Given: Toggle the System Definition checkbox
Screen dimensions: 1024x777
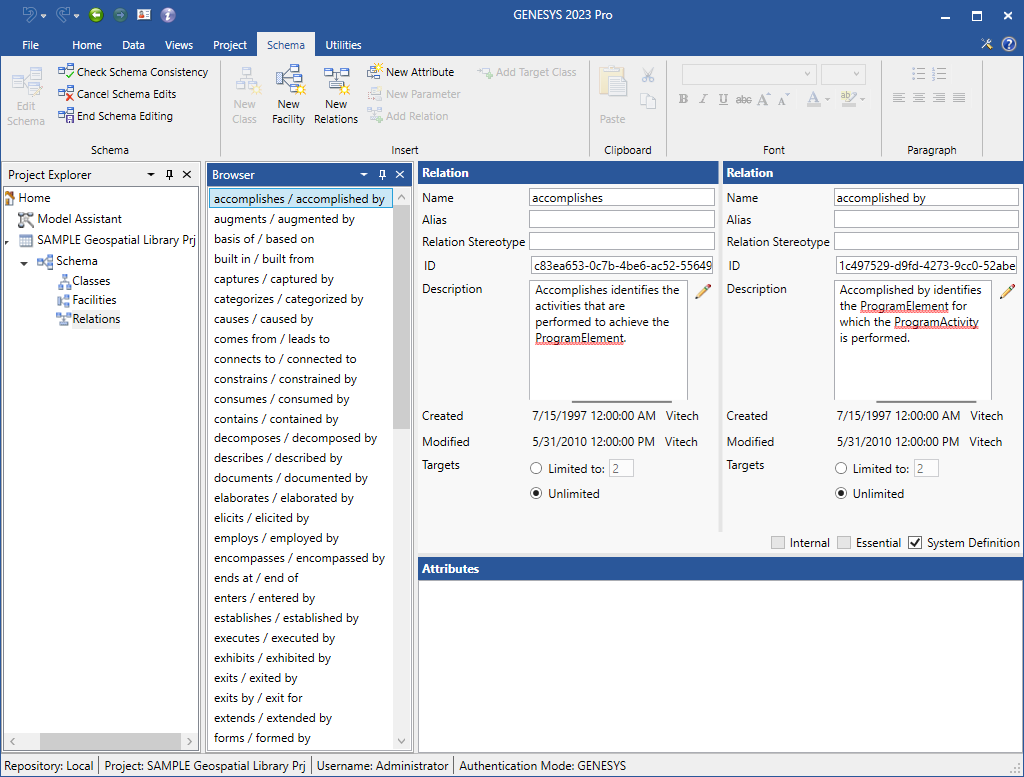Looking at the screenshot, I should 915,543.
